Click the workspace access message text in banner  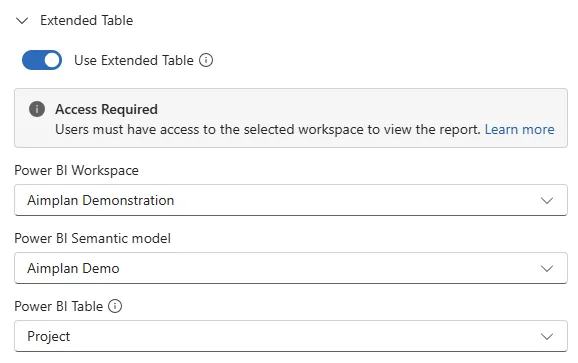(268, 129)
